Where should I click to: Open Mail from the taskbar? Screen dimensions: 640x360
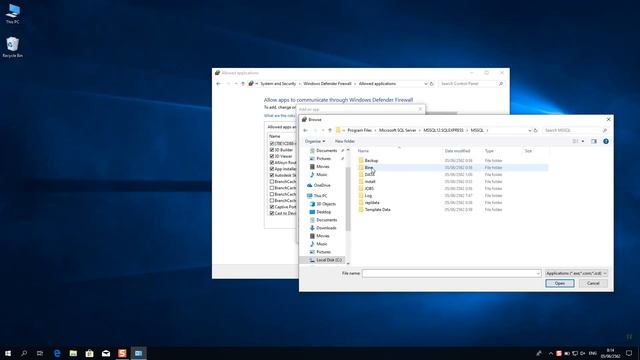[106, 353]
